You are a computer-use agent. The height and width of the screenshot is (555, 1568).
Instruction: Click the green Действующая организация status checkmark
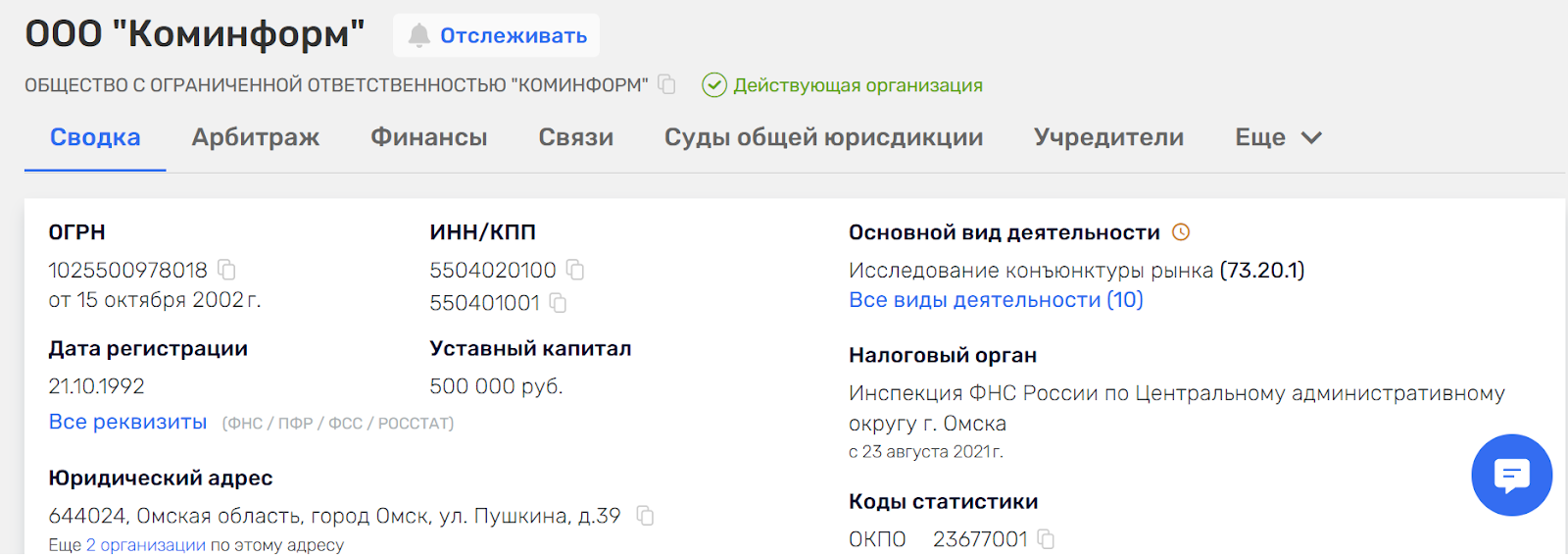(x=714, y=85)
